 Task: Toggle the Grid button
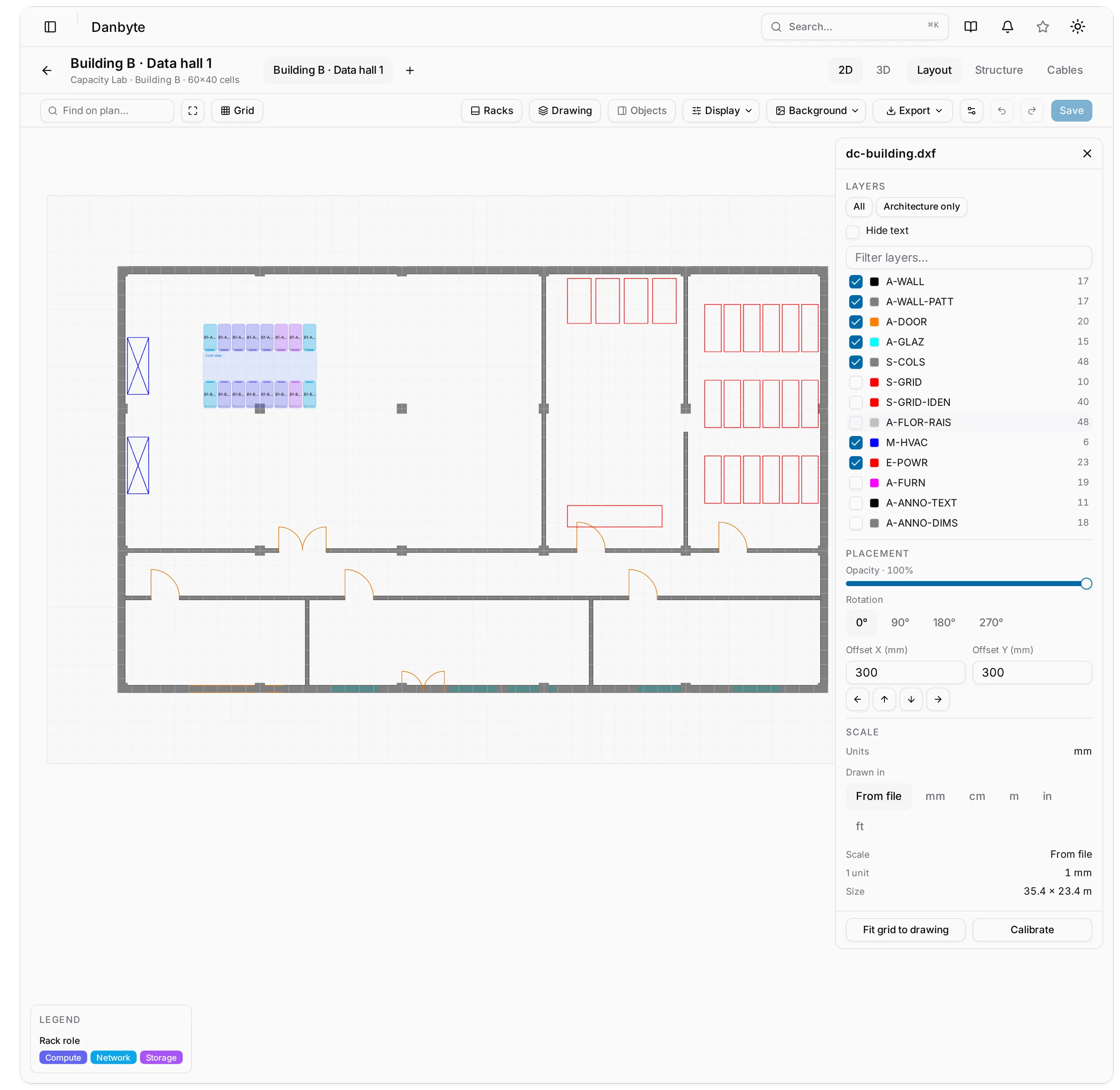pyautogui.click(x=237, y=110)
